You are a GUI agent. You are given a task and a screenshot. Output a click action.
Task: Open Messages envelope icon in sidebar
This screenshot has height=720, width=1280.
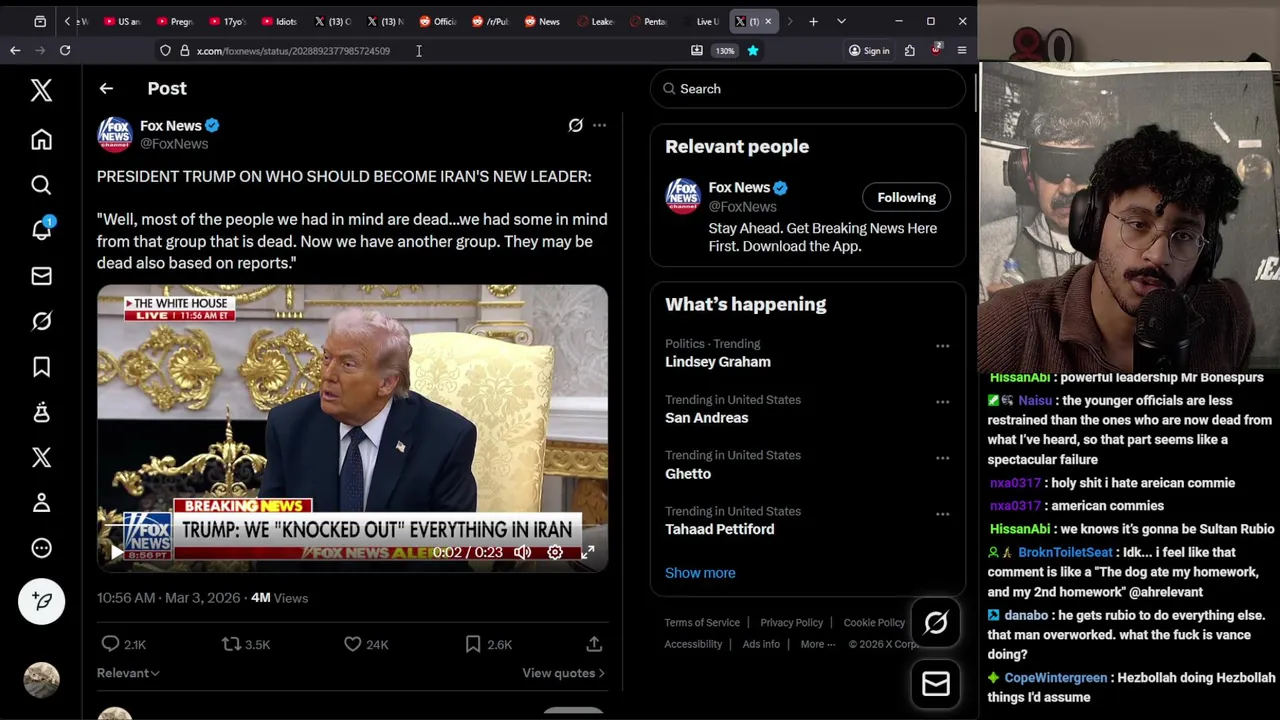click(41, 276)
